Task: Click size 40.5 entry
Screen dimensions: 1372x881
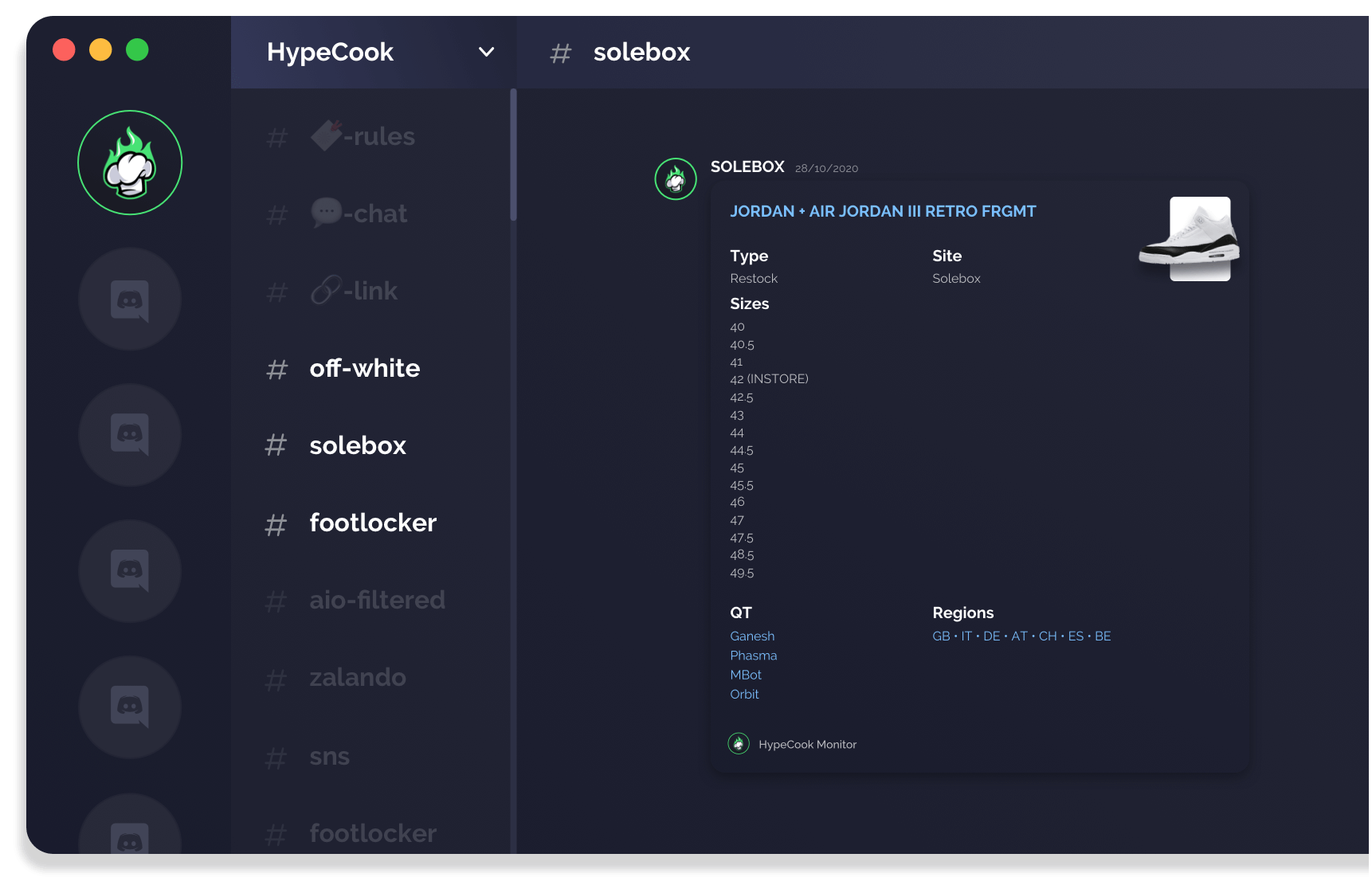Action: point(742,345)
